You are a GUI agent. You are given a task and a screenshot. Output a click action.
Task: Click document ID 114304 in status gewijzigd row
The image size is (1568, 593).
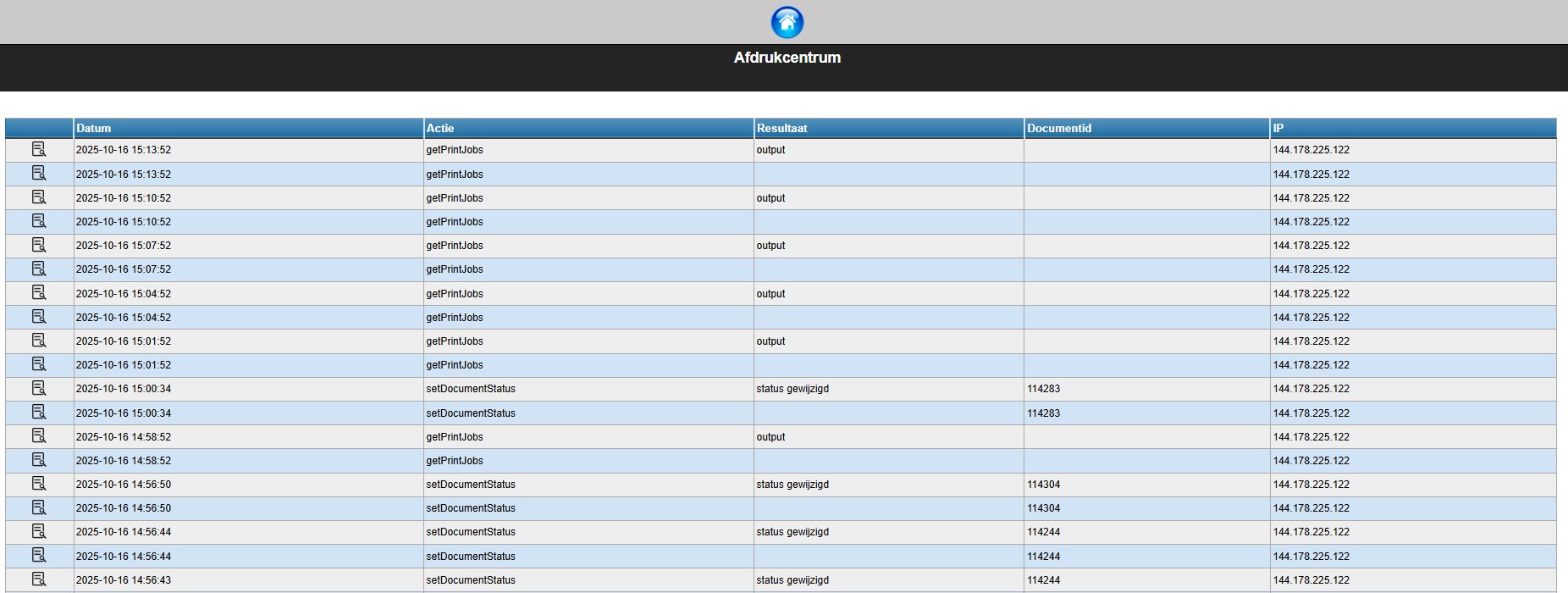[1043, 485]
